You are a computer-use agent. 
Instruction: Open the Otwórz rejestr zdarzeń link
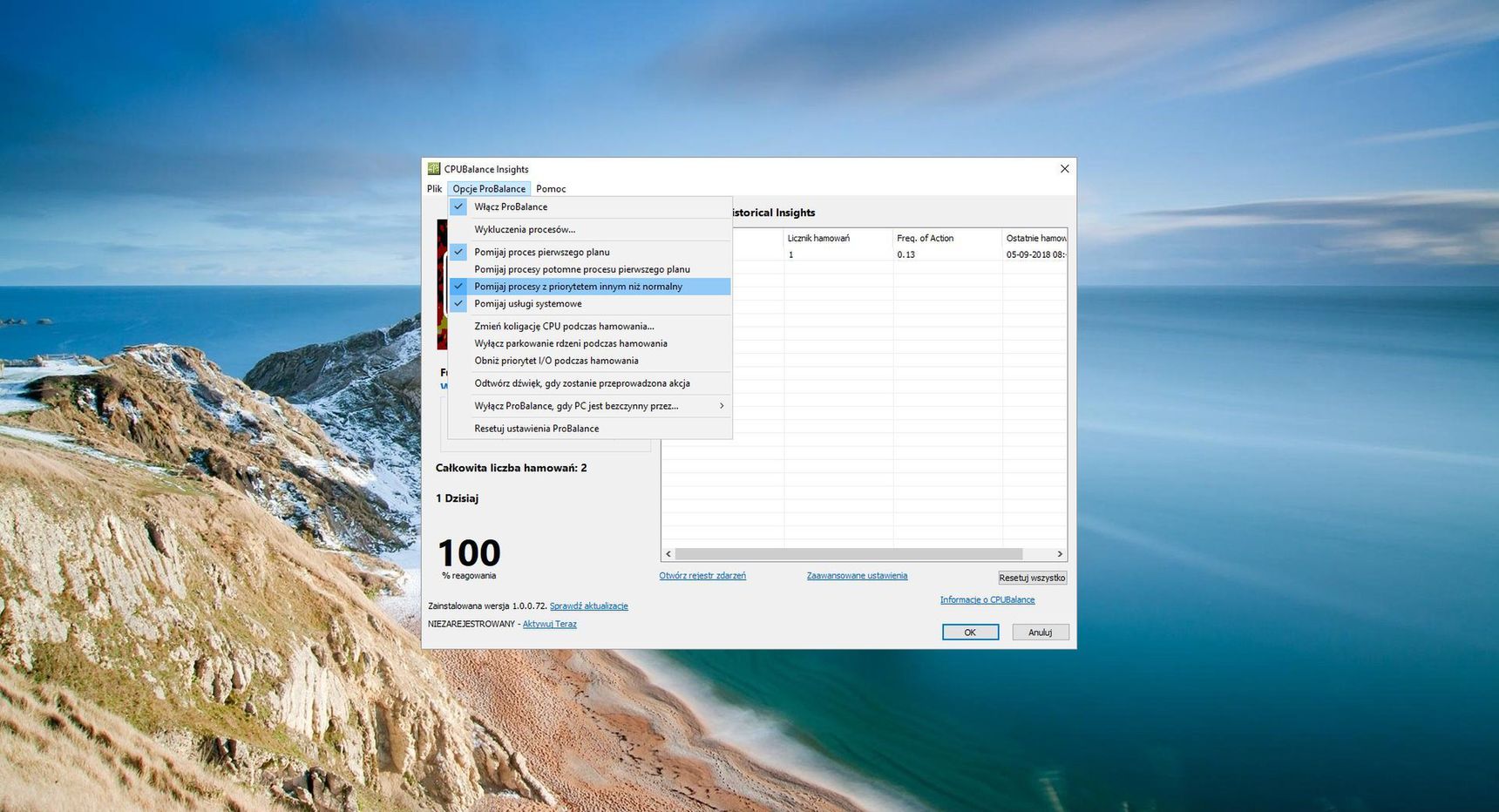[x=702, y=576]
